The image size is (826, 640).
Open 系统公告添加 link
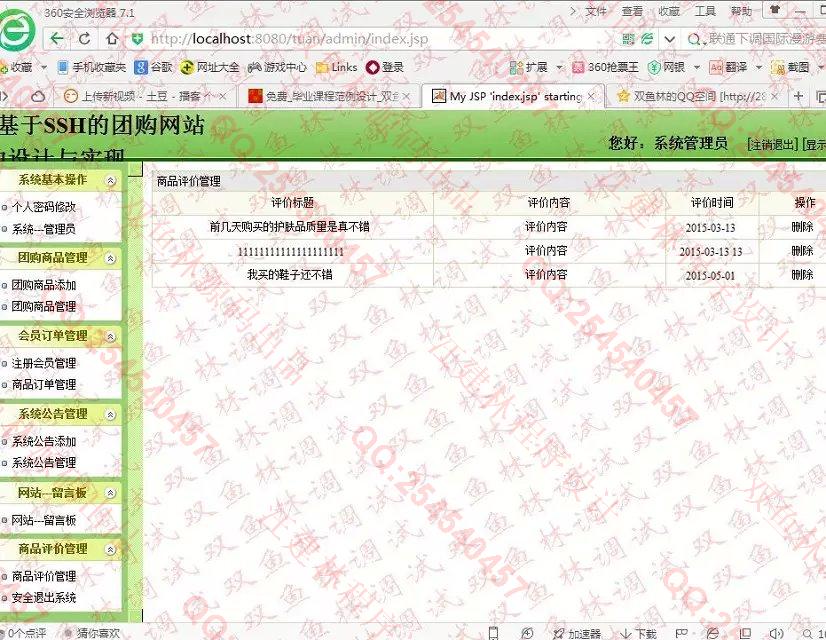tap(44, 441)
